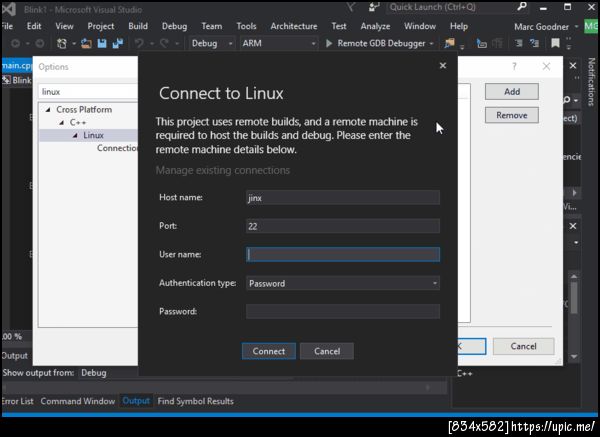This screenshot has width=600, height=437.
Task: Switch to Find Symbol Results tab
Action: (x=196, y=401)
